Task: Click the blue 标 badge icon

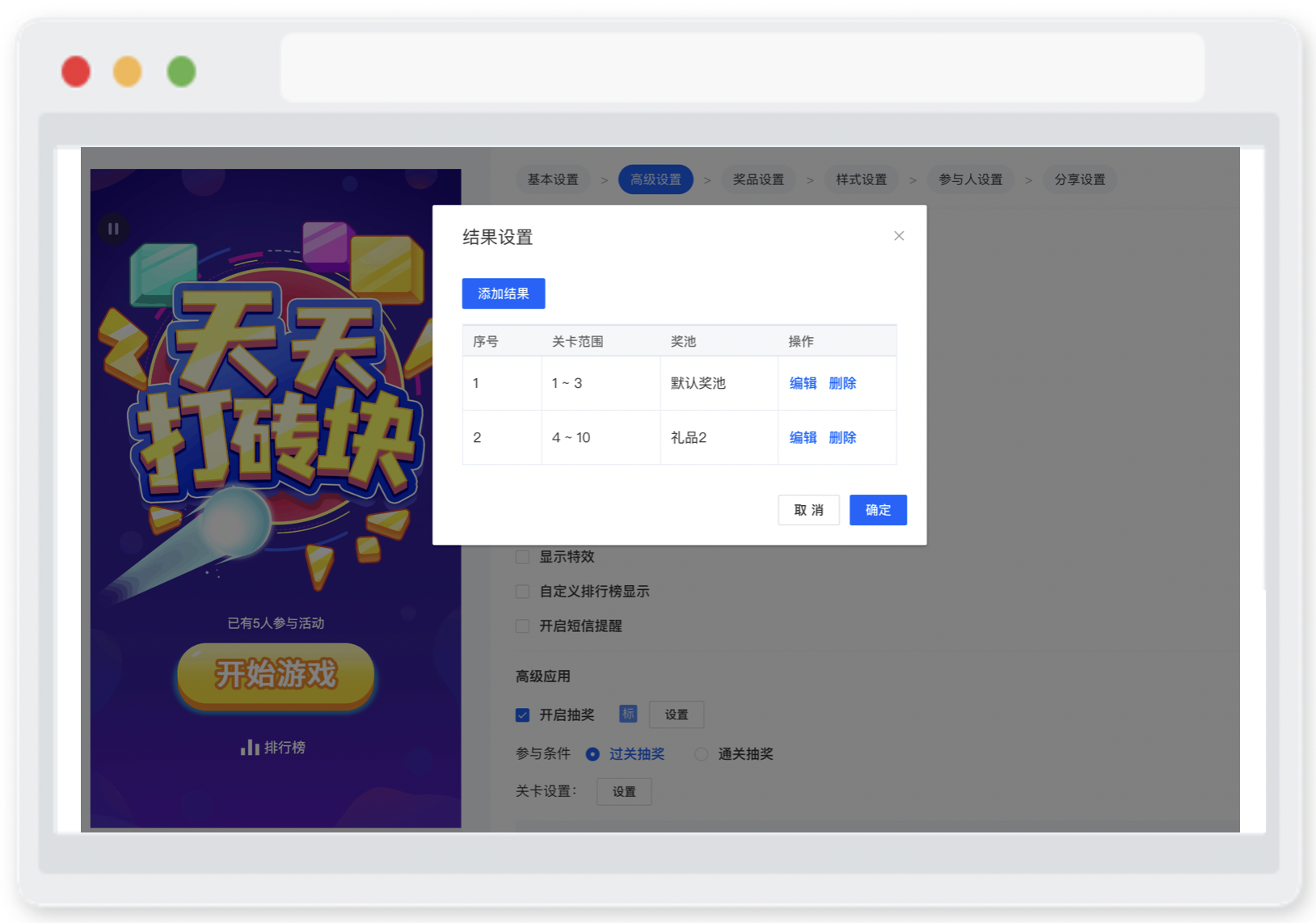Action: 628,714
